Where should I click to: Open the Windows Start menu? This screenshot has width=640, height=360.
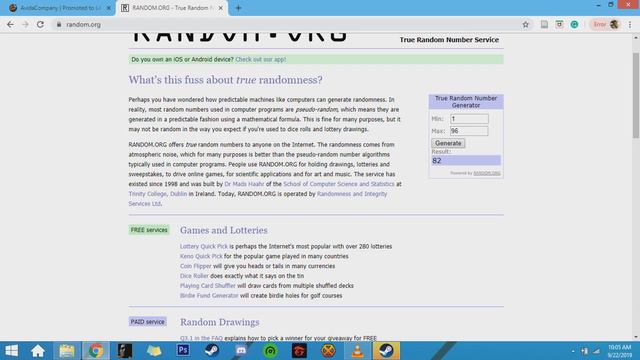tap(11, 351)
